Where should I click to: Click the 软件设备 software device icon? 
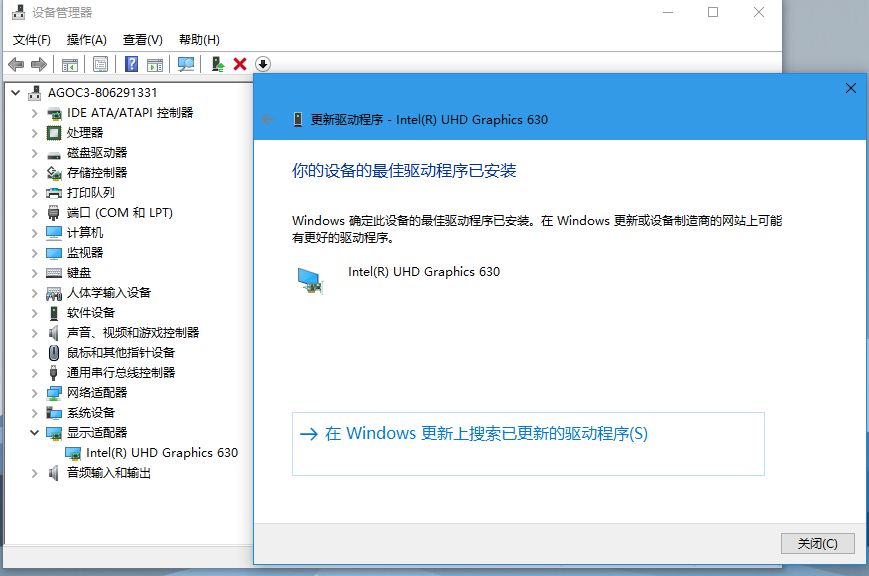coord(54,313)
